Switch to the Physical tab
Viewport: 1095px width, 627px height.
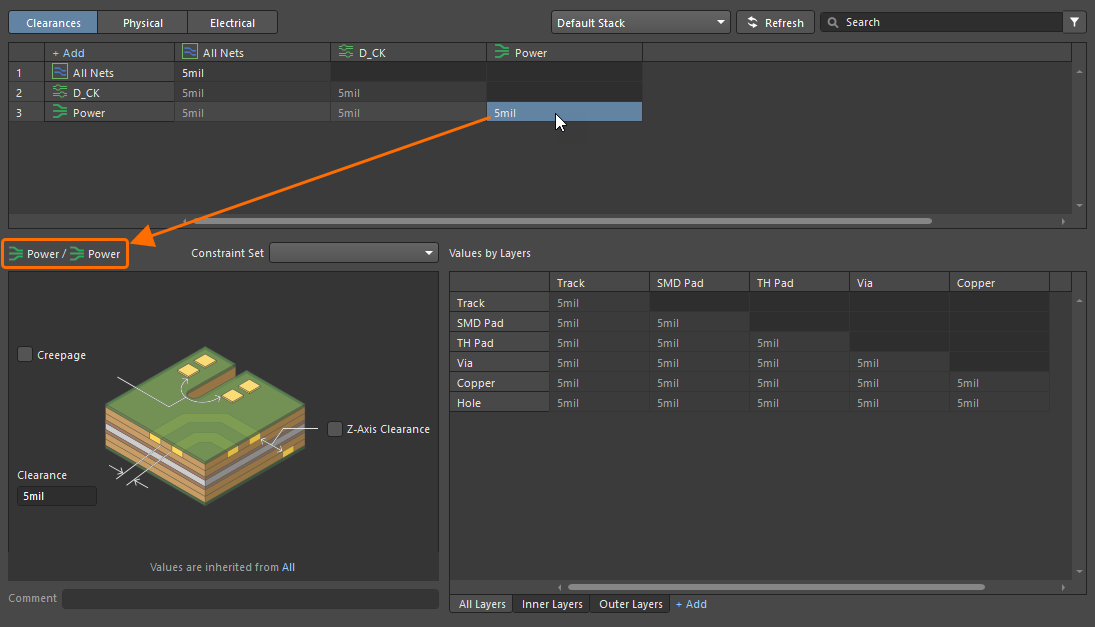point(142,22)
